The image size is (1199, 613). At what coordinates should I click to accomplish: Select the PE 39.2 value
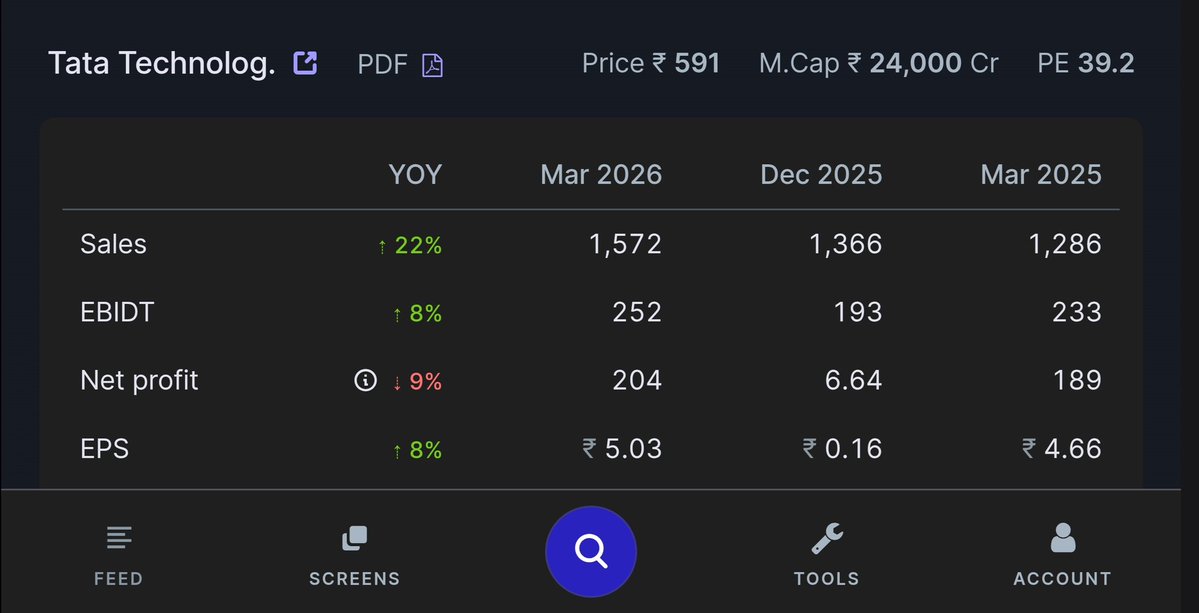tap(1086, 64)
